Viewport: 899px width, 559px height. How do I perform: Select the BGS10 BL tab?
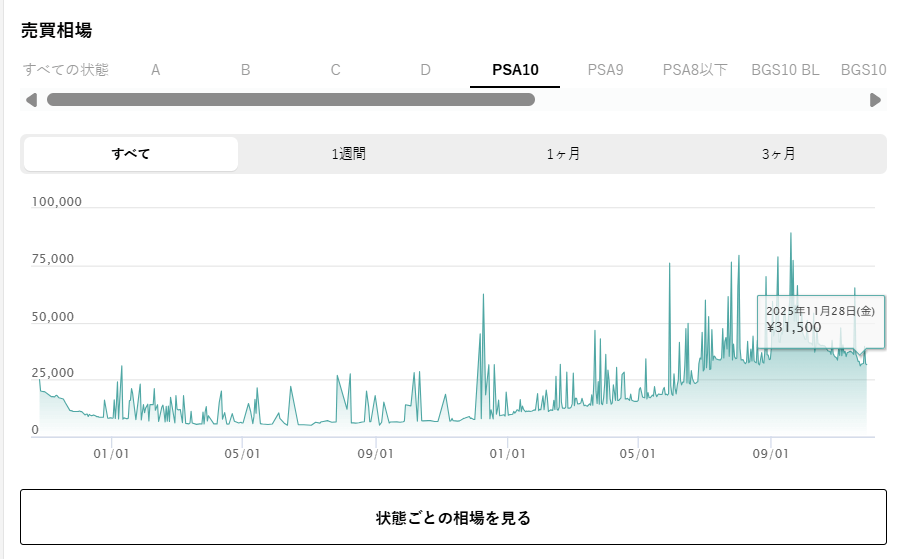pos(785,70)
